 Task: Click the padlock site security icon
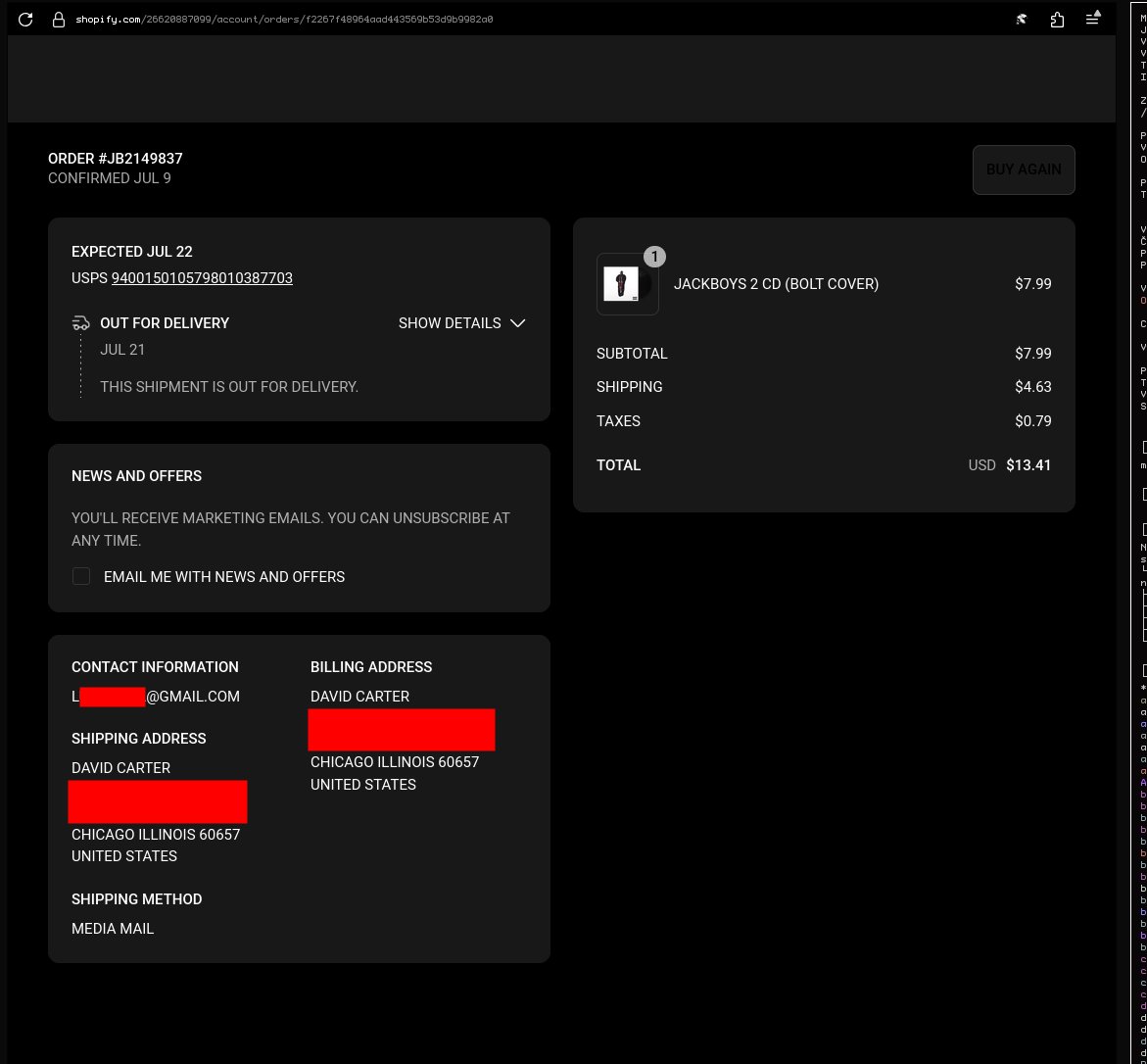click(x=59, y=20)
